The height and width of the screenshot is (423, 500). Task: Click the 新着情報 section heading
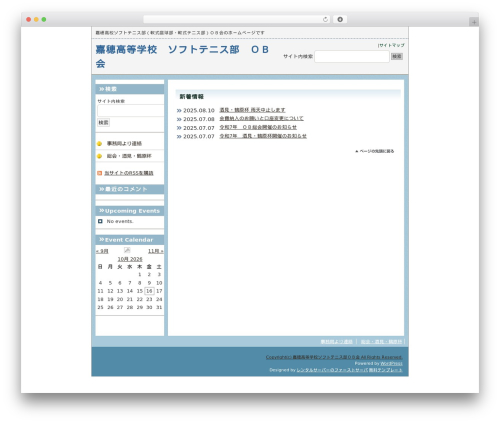[x=192, y=97]
